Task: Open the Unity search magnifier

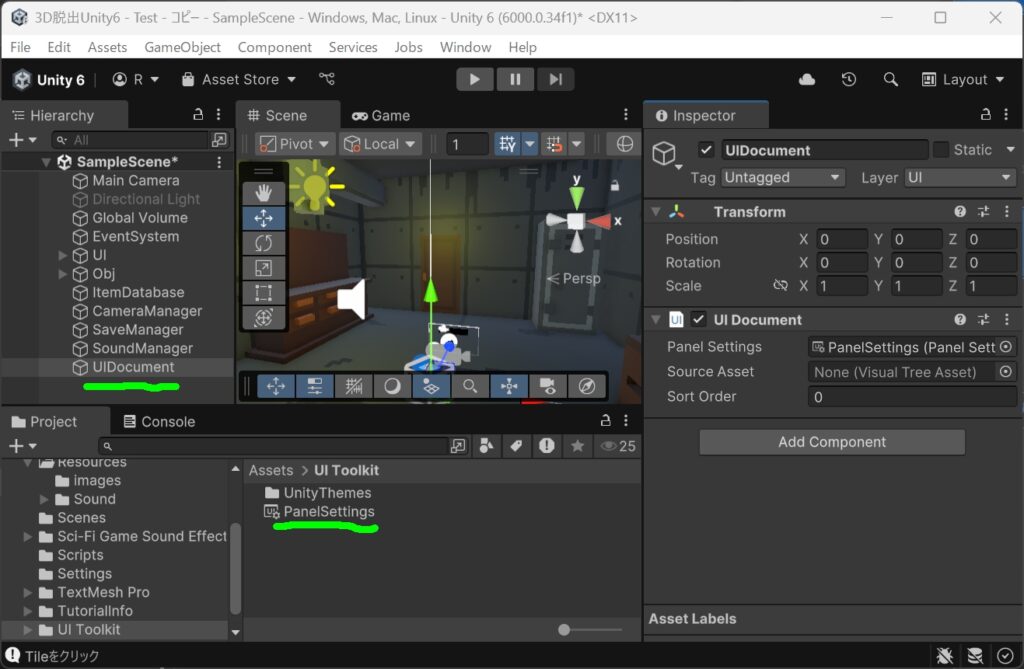Action: (x=890, y=80)
